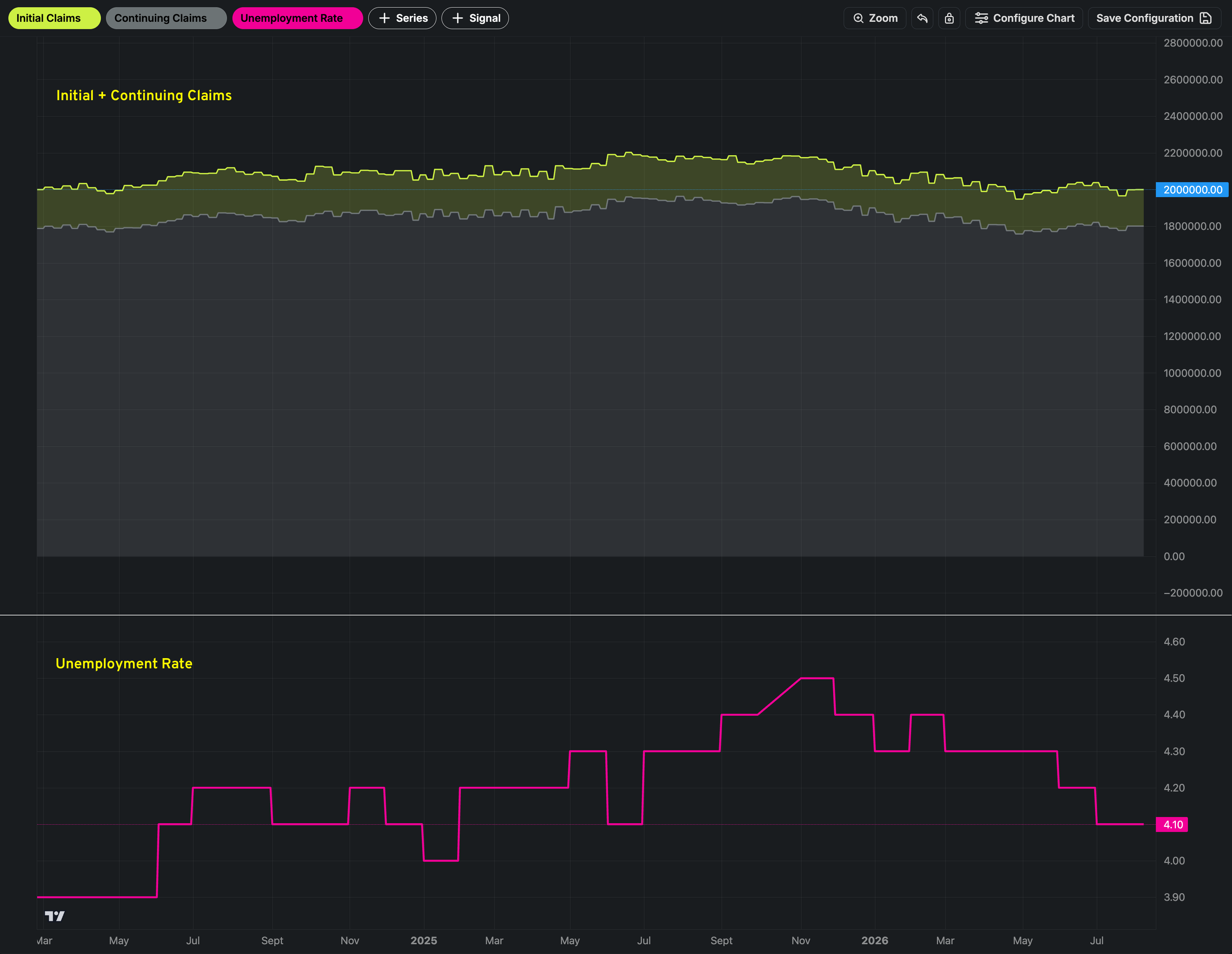The height and width of the screenshot is (954, 1232).
Task: Click the 400000.00 axis label
Action: [1190, 483]
